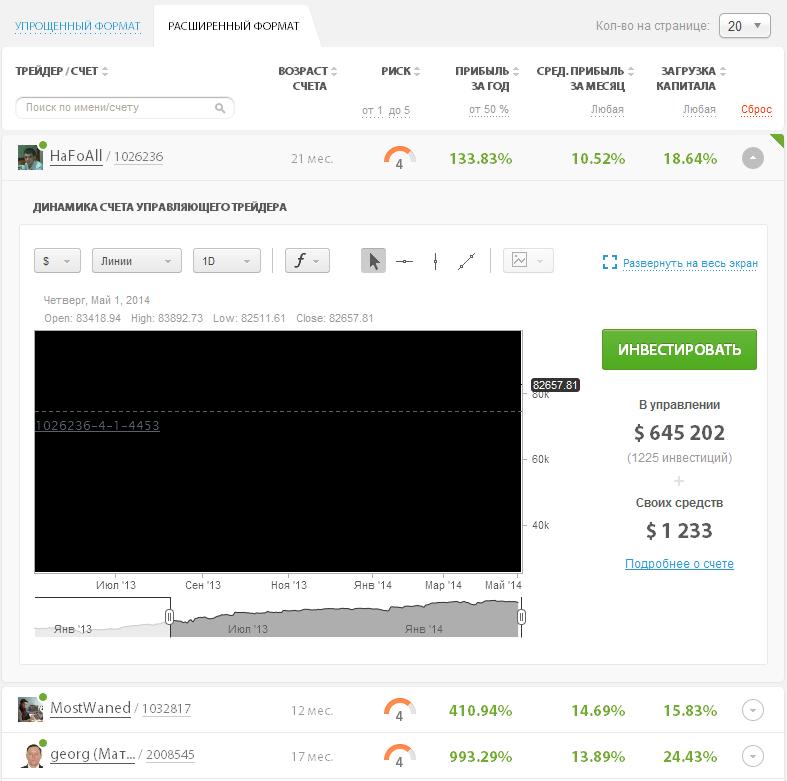This screenshot has width=787, height=781.
Task: Open the Линии chart type dropdown
Action: [x=137, y=261]
